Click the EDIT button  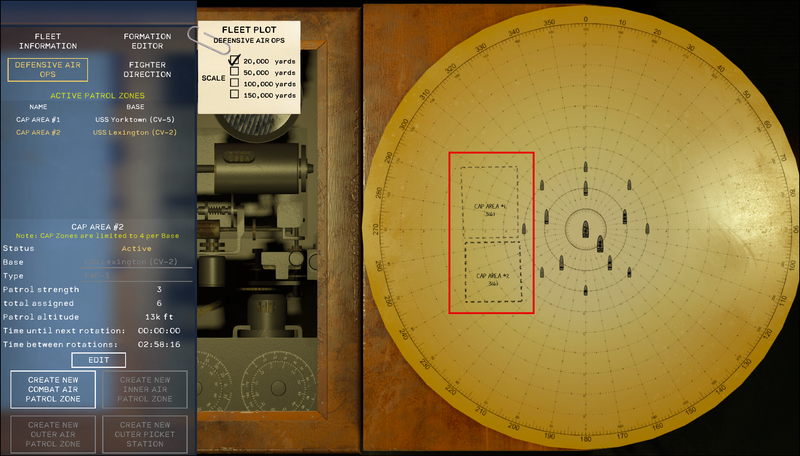(98, 360)
